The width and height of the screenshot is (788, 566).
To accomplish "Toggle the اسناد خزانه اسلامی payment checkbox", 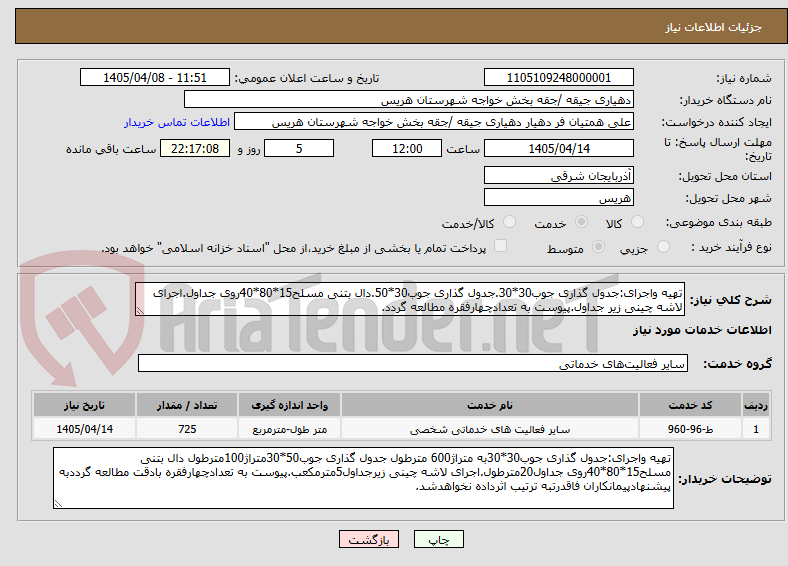I will click(501, 245).
